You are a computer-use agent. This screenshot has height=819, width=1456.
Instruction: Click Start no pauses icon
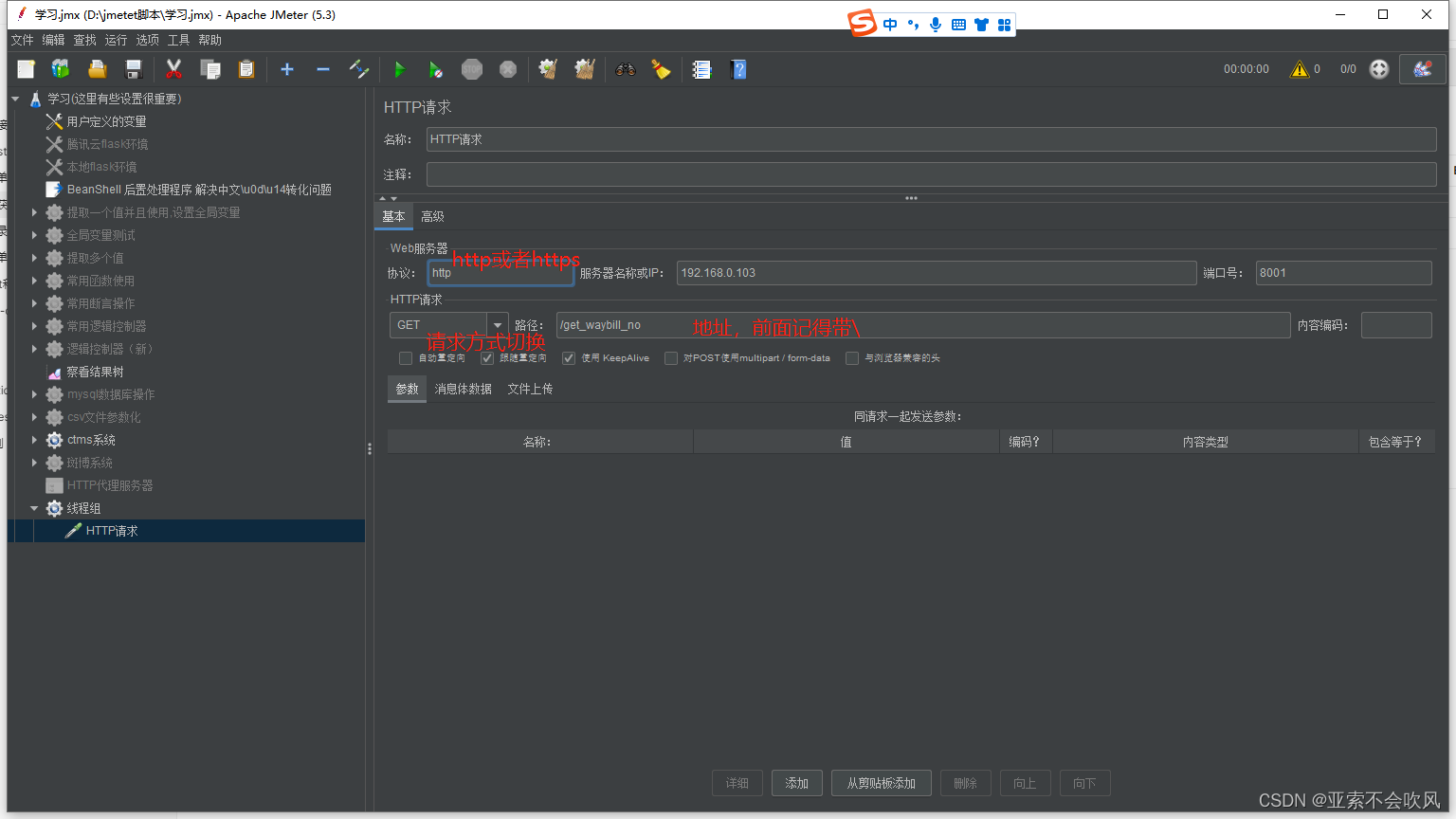coord(435,69)
